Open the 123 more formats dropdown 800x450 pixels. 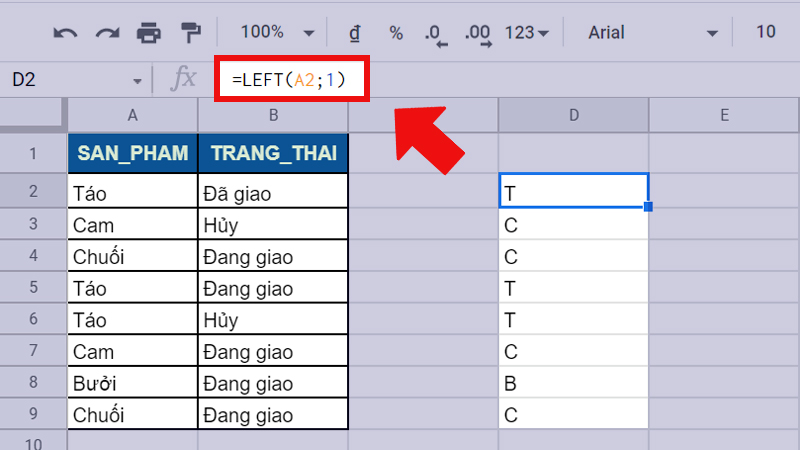(527, 33)
